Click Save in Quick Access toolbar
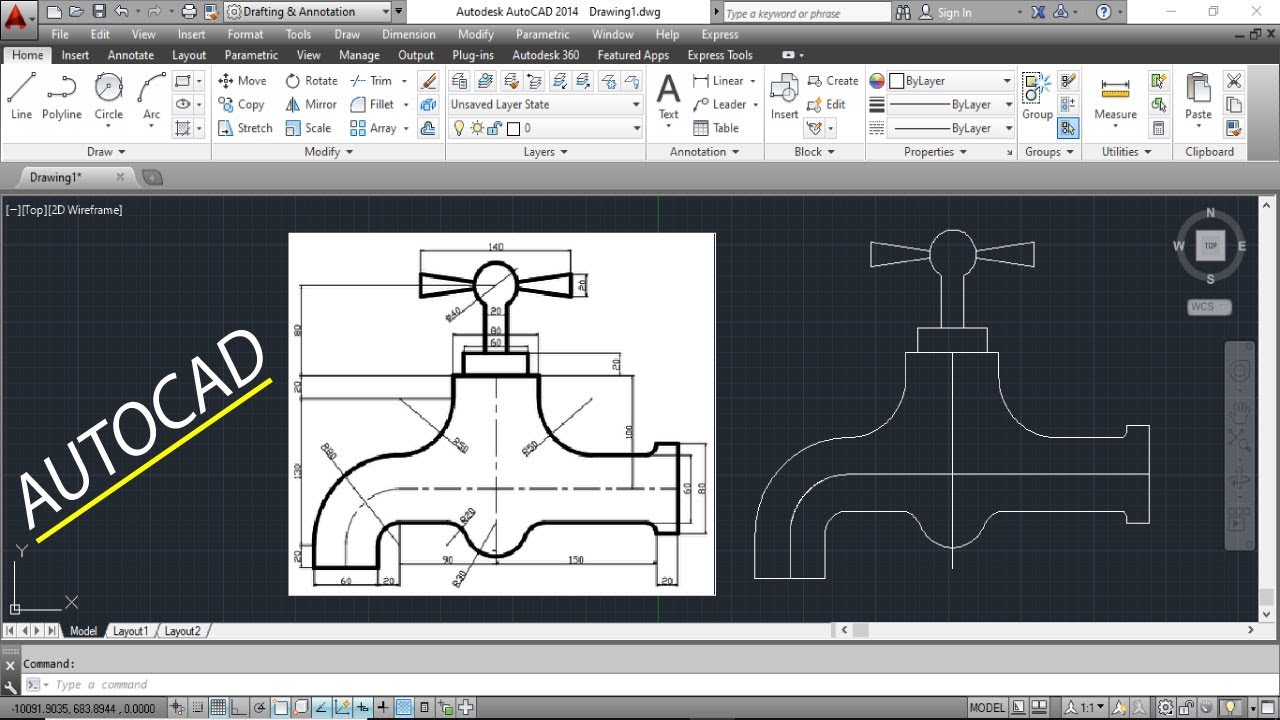1280x720 pixels. 99,12
